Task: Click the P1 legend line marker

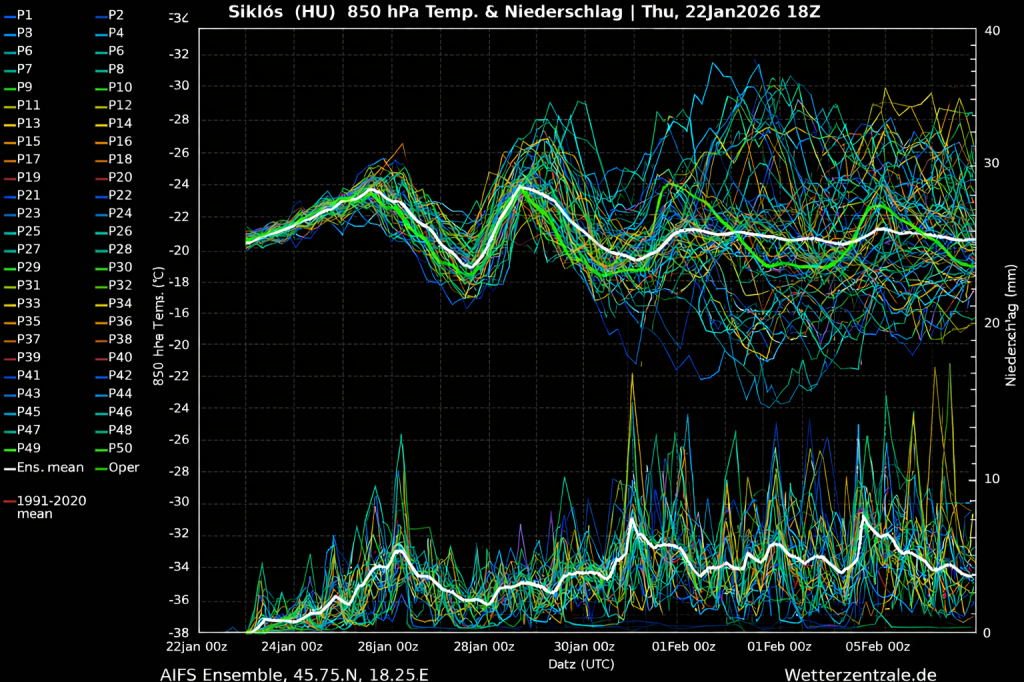Action: 9,15
